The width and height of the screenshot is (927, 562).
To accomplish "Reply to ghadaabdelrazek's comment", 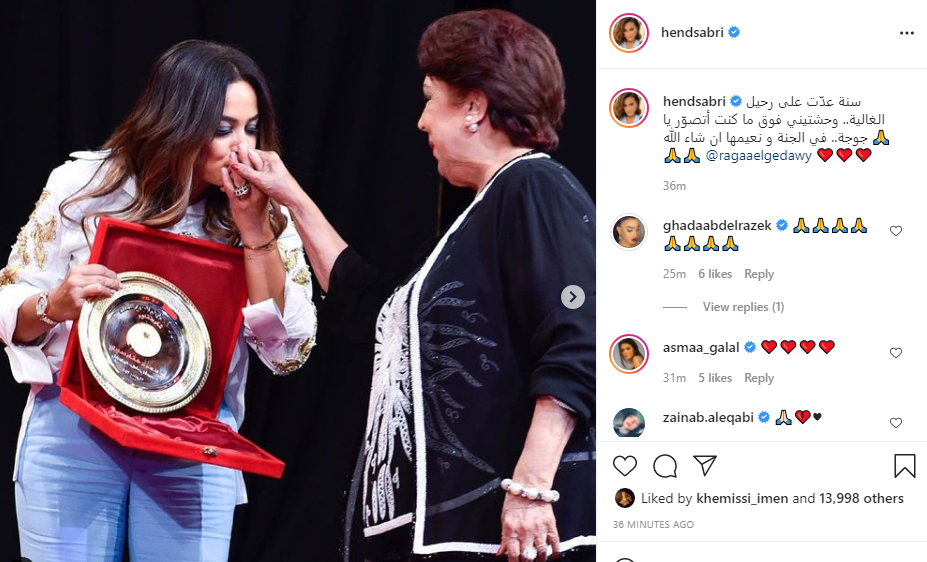I will point(759,274).
